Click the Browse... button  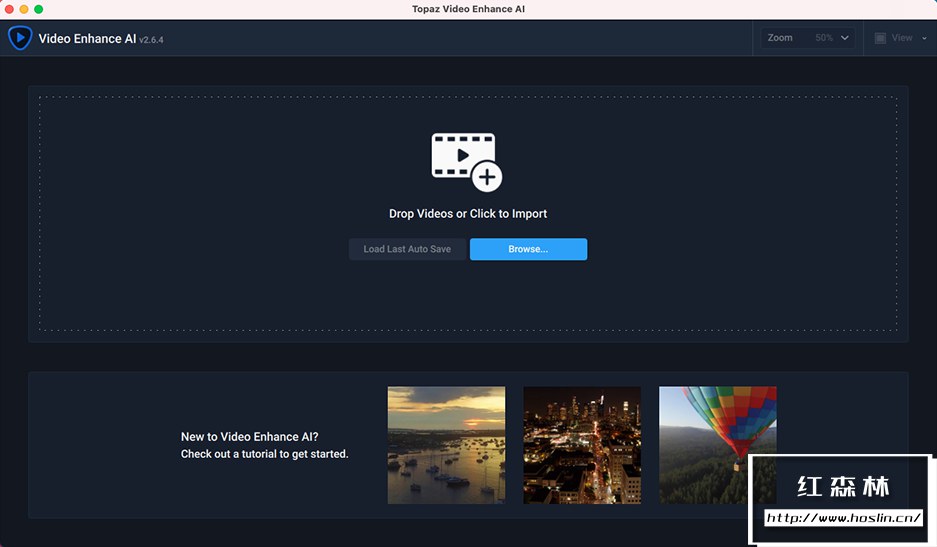coord(528,249)
